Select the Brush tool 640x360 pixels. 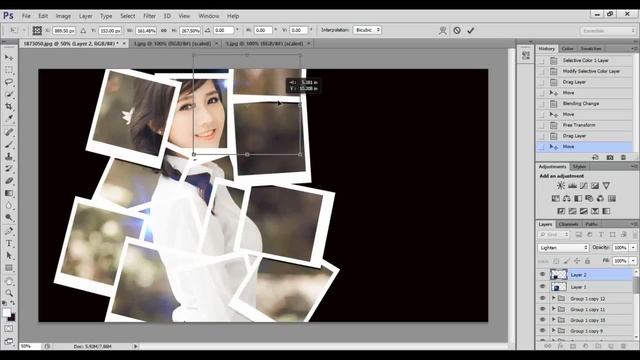(x=9, y=144)
